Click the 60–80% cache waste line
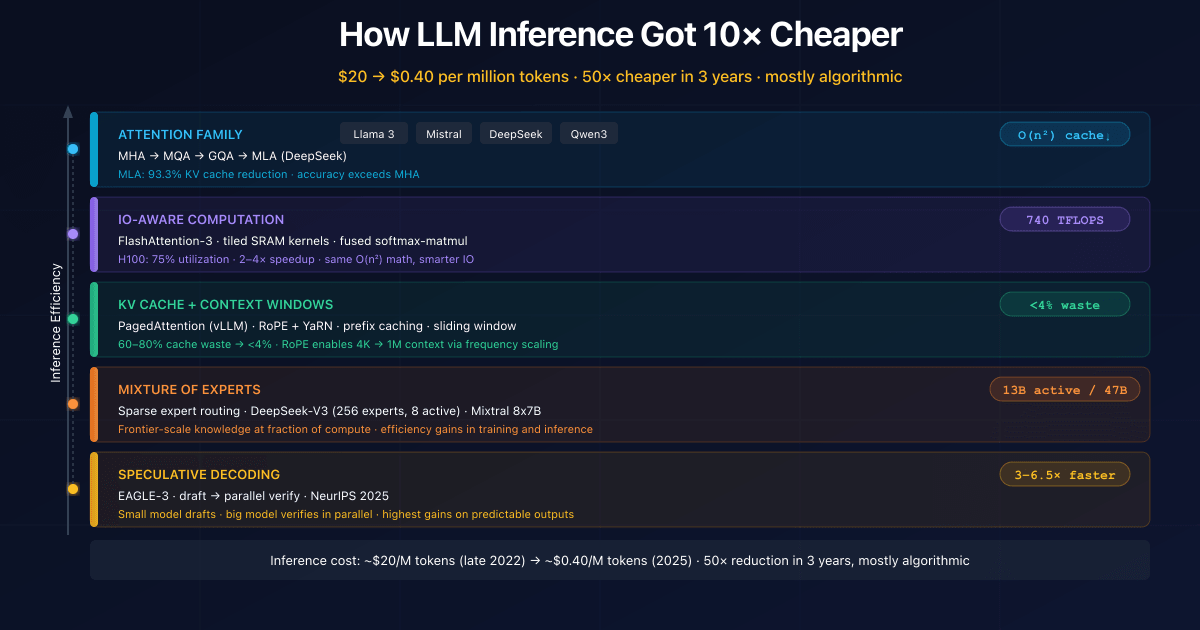The width and height of the screenshot is (1200, 630). click(338, 345)
